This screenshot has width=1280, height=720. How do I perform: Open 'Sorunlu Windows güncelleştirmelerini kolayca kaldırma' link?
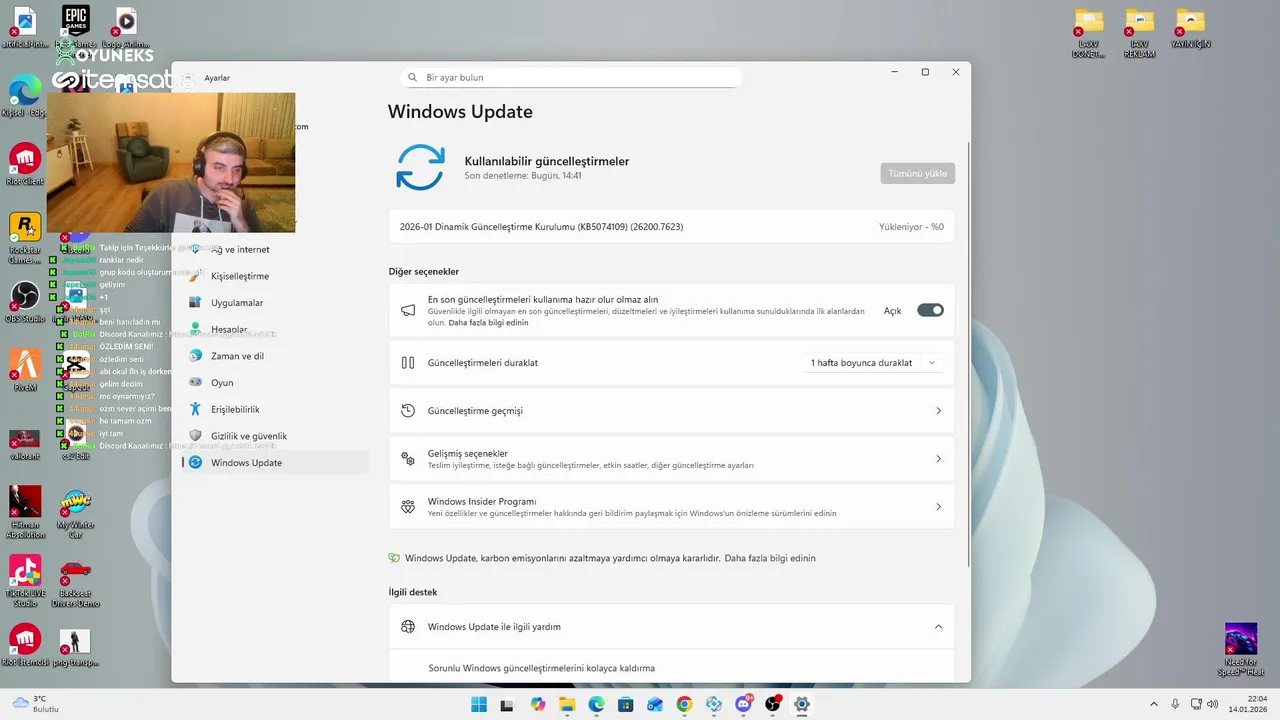pyautogui.click(x=541, y=668)
